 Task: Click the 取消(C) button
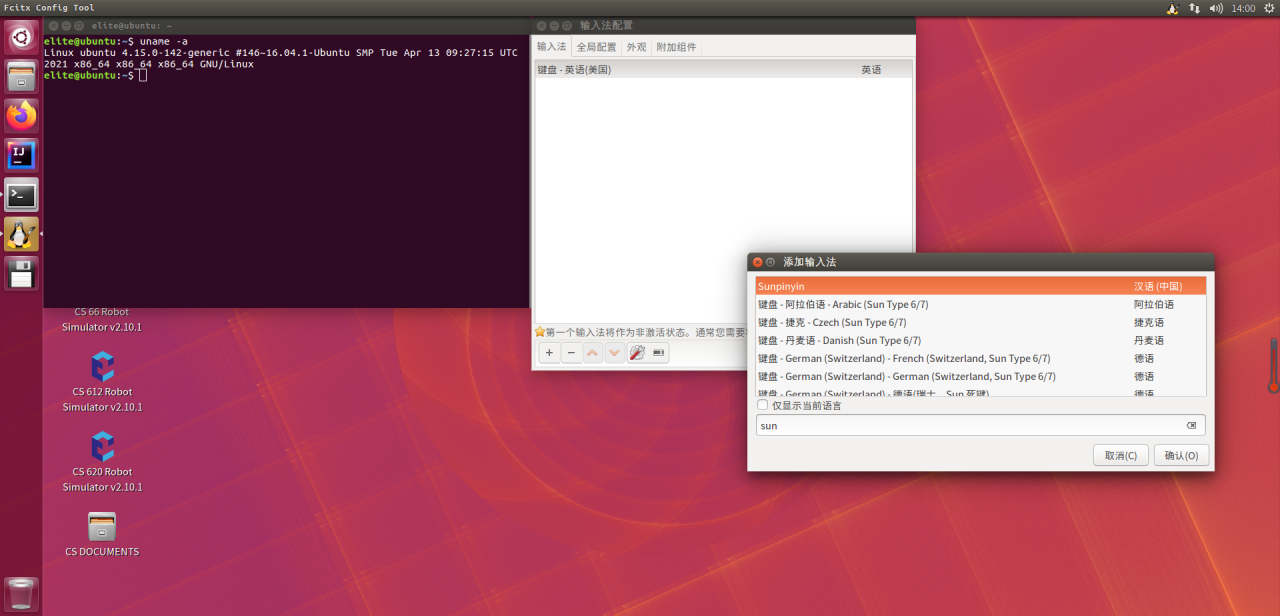pyautogui.click(x=1120, y=456)
